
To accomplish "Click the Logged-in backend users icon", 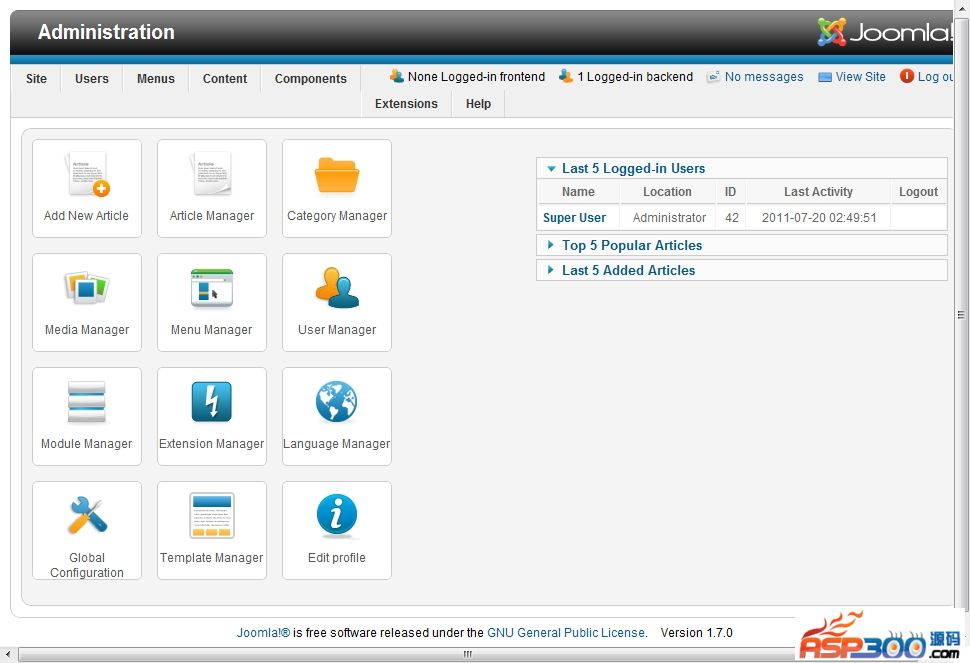I will point(566,76).
